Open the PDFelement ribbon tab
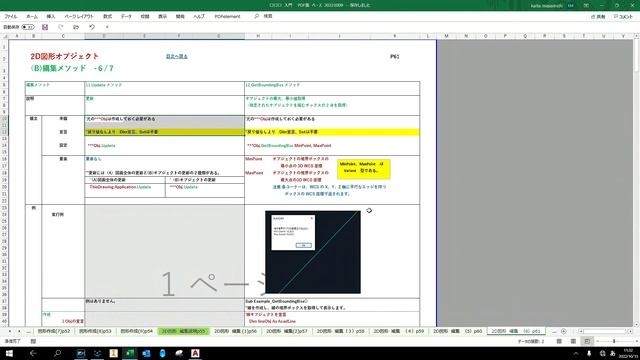640x360 pixels. coord(227,16)
